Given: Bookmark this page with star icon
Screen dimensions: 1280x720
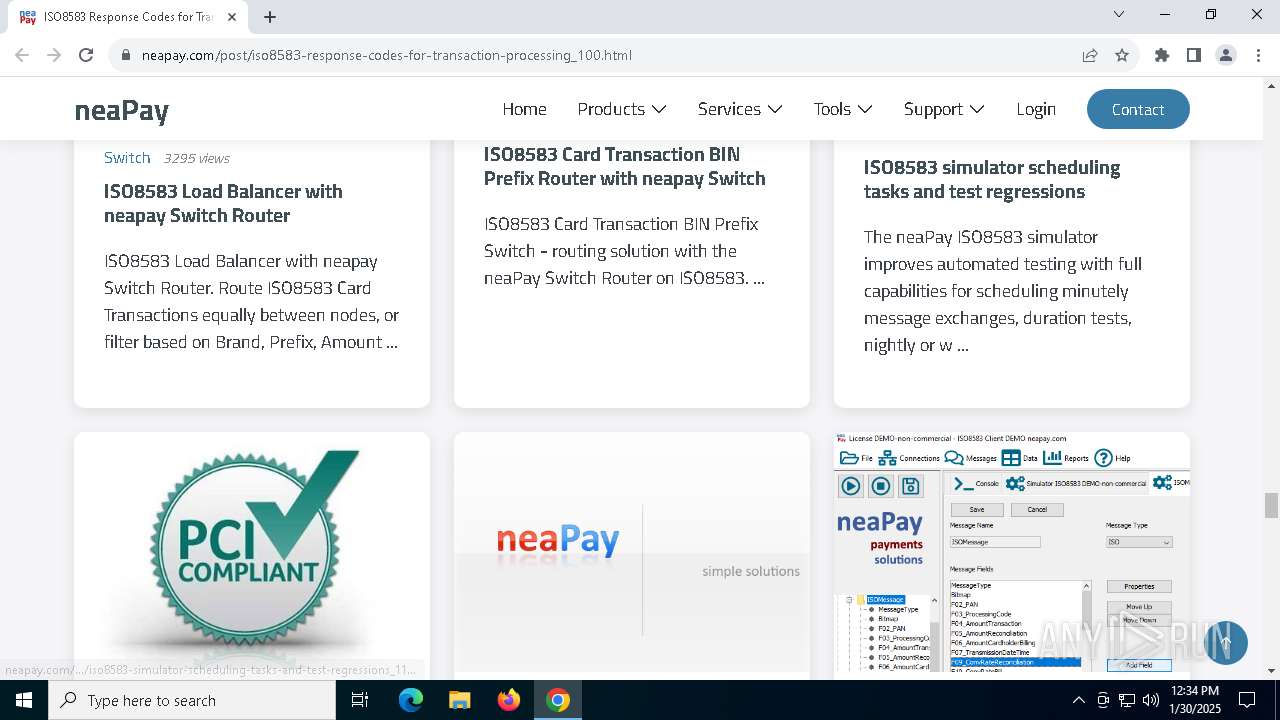Looking at the screenshot, I should 1122,55.
